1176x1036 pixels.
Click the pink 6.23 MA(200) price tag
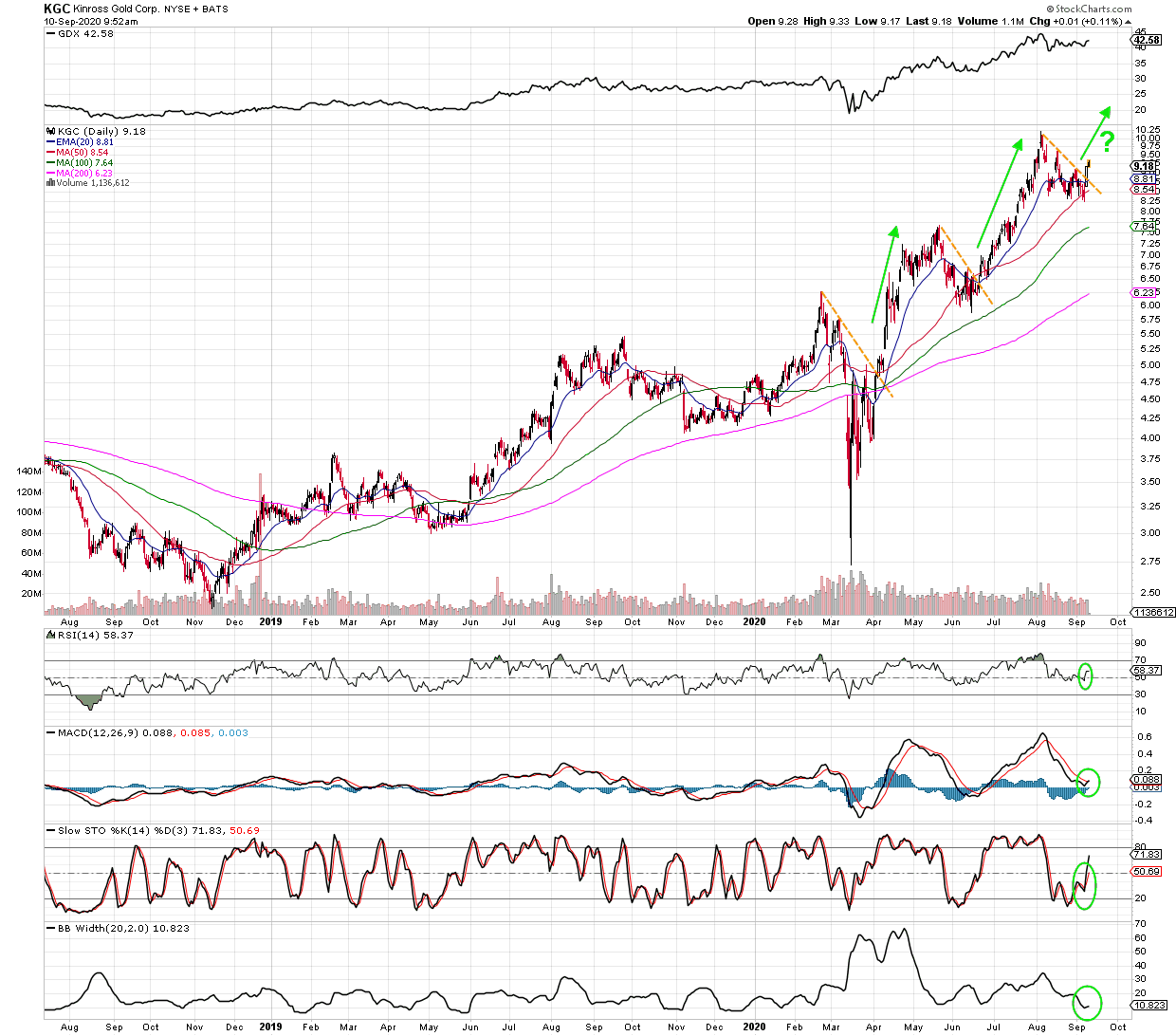(1144, 293)
